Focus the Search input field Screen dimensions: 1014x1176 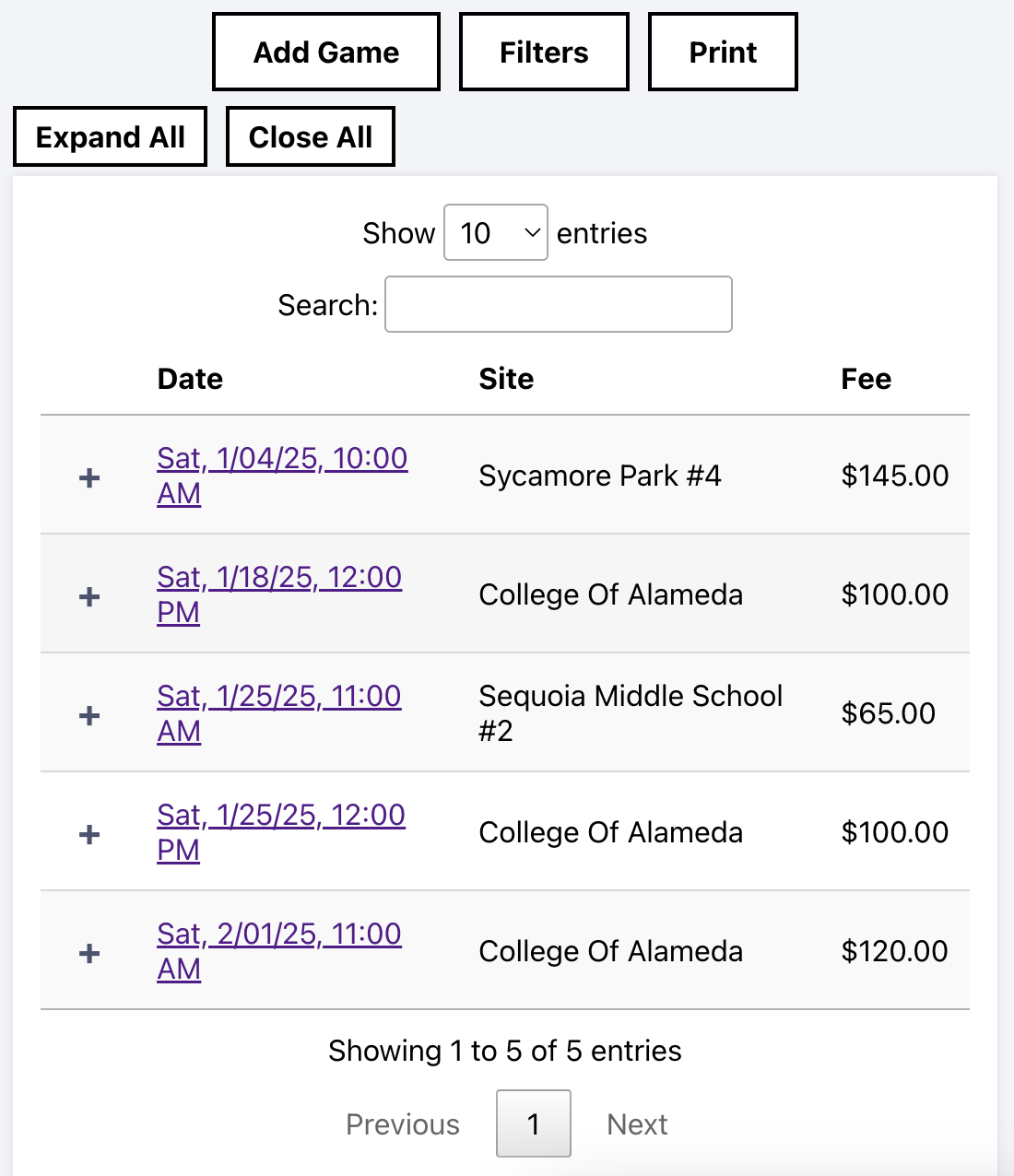(x=559, y=304)
